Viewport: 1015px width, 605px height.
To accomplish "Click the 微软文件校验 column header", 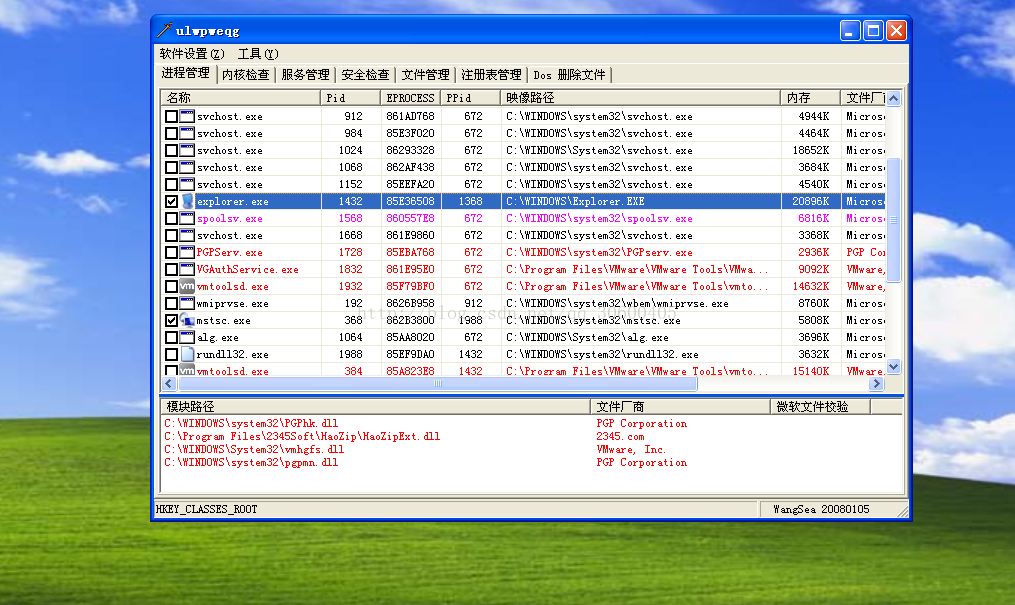I will coord(820,406).
